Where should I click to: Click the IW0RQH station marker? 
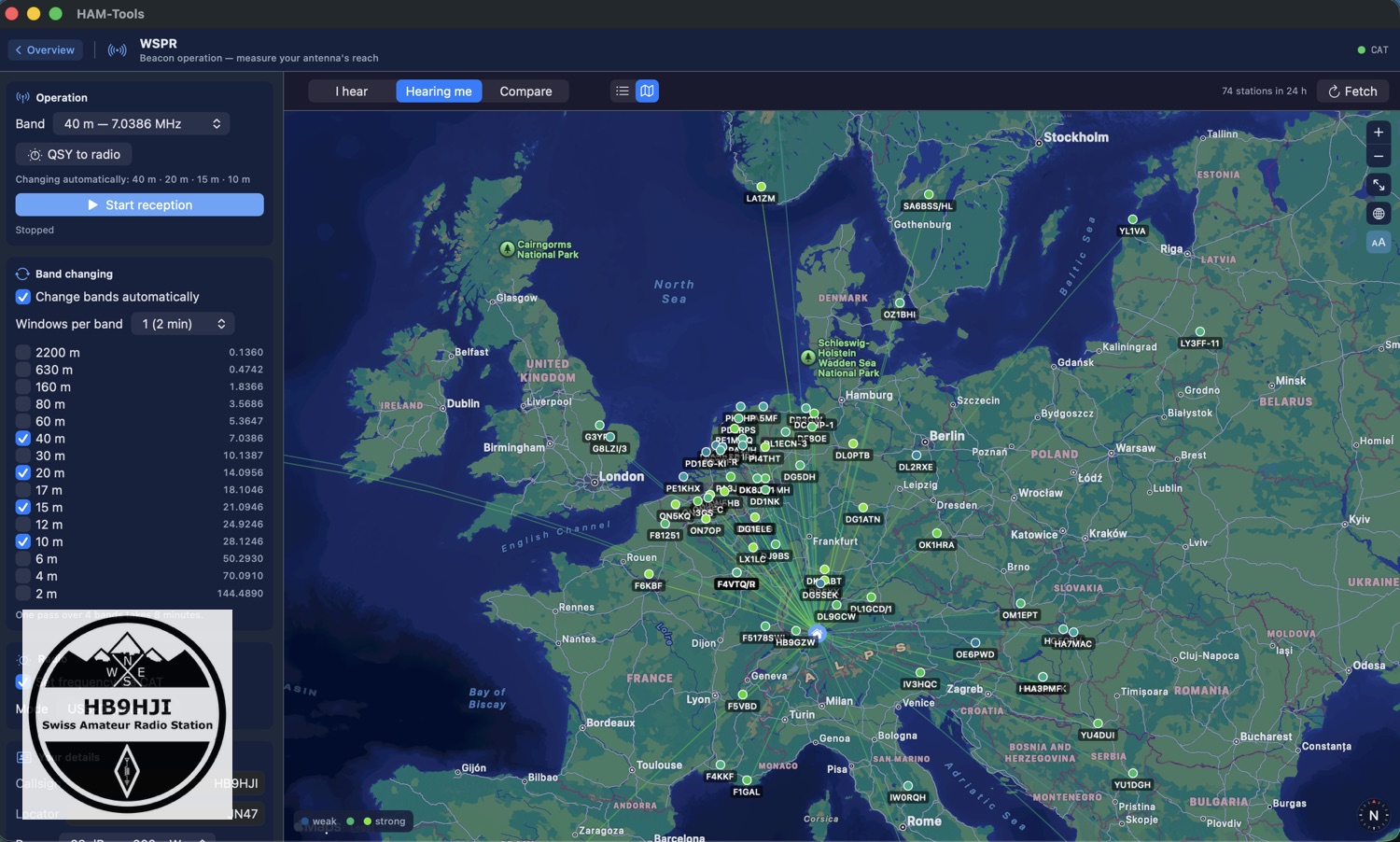907,787
